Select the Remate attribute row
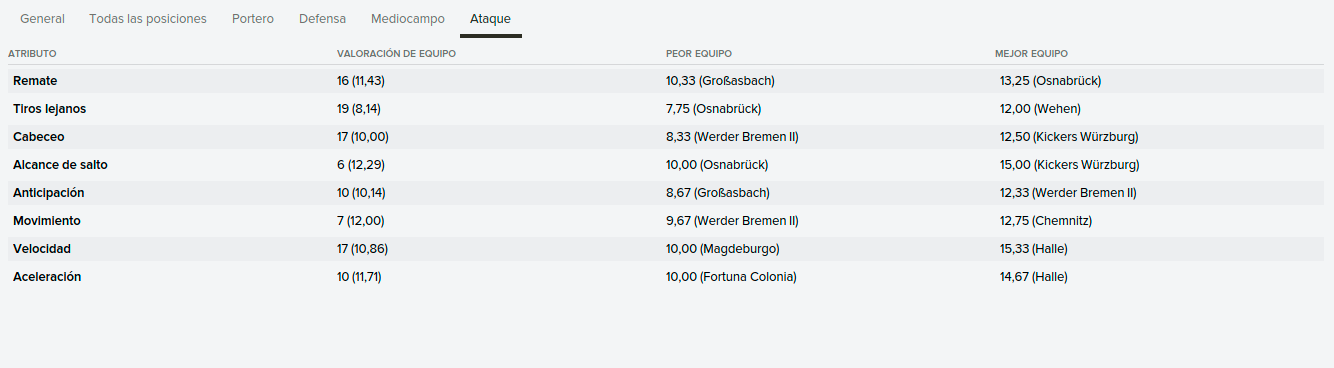Viewport: 1334px width, 368px height. coord(667,80)
